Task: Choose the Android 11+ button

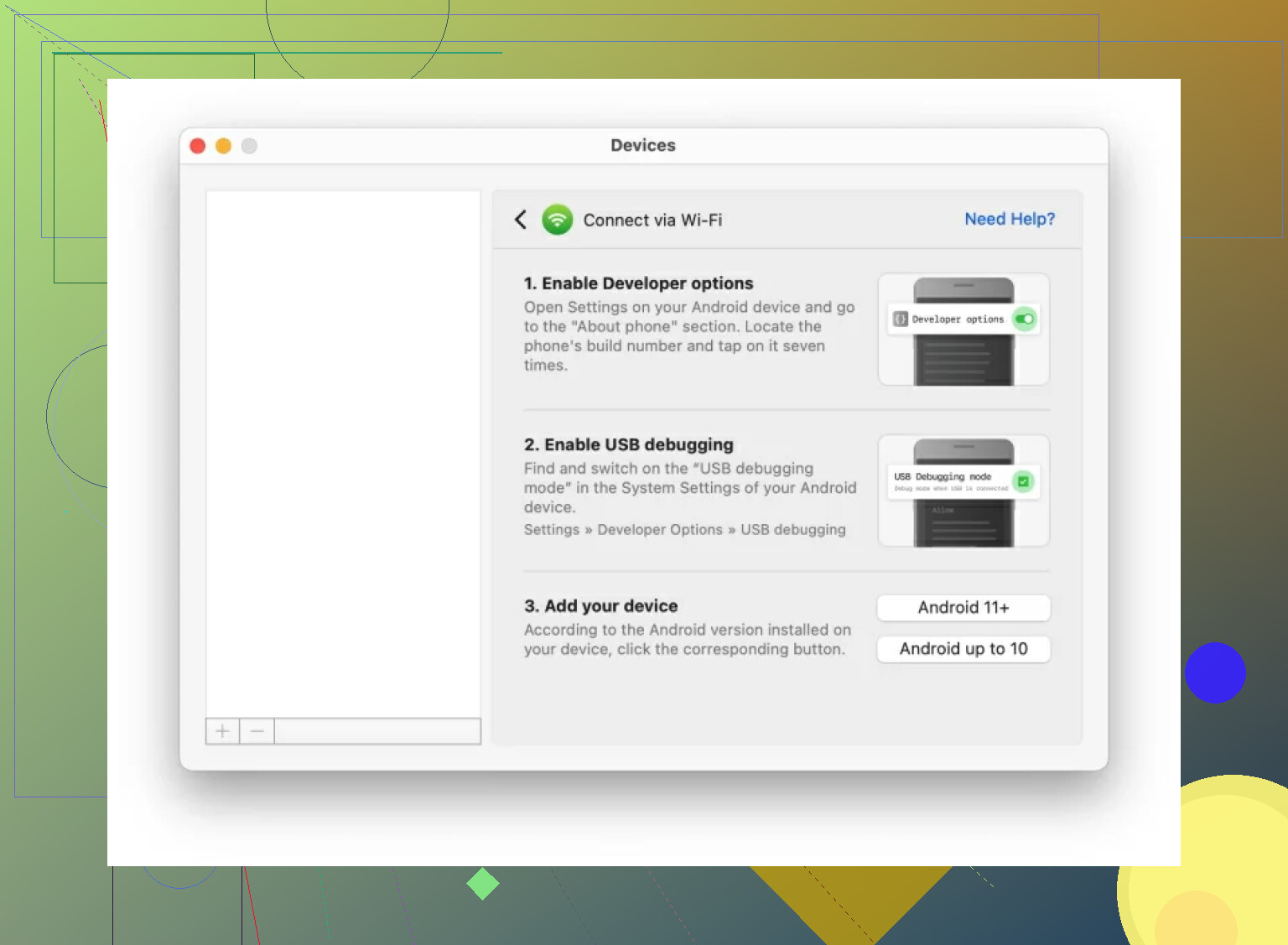Action: coord(963,608)
